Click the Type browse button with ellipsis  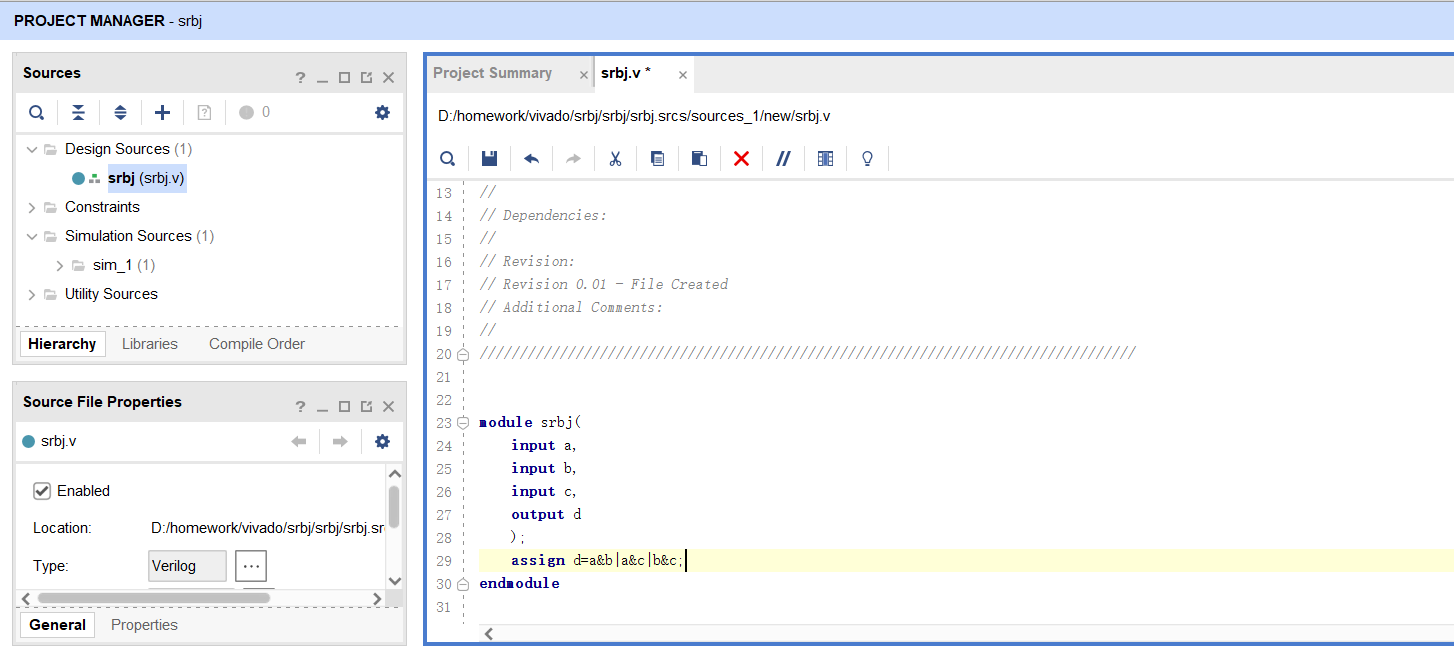click(251, 566)
